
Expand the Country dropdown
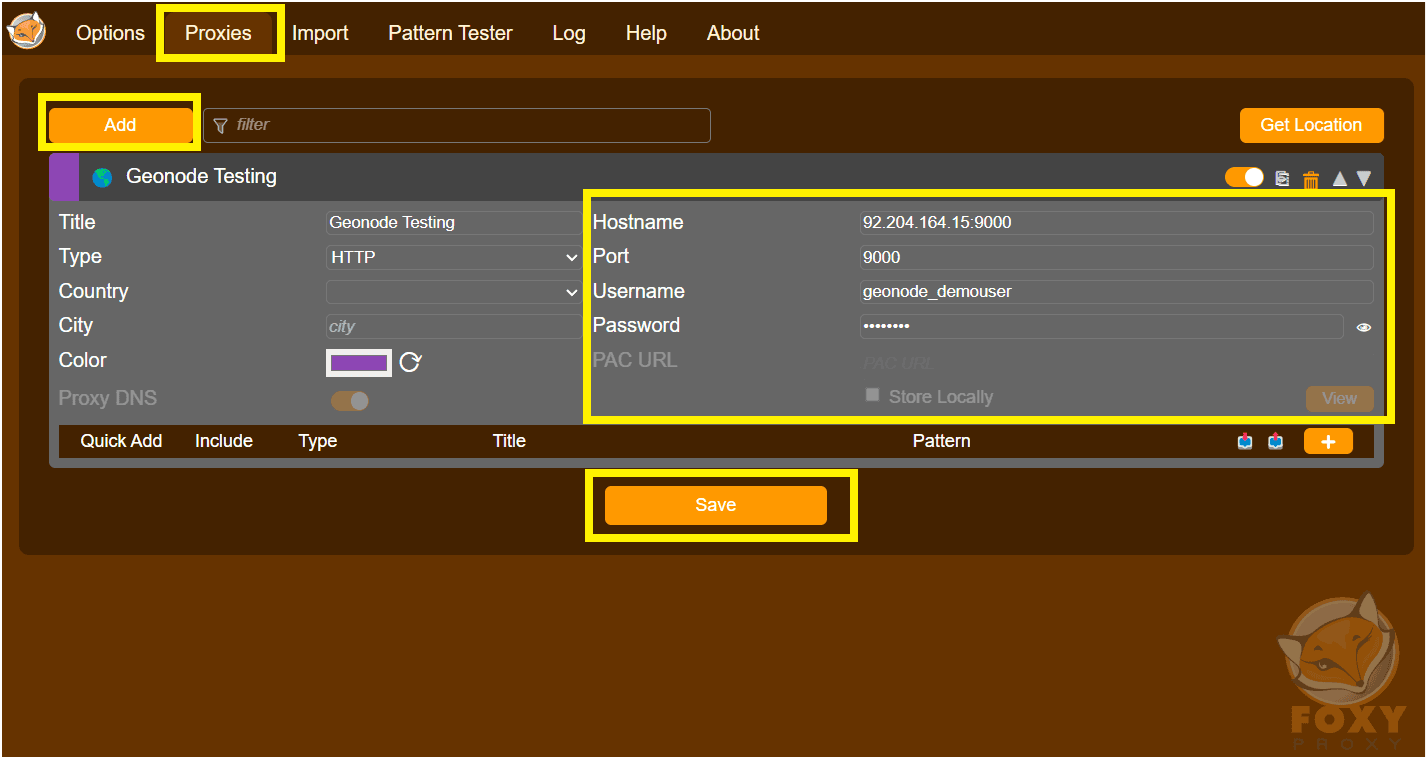click(453, 291)
